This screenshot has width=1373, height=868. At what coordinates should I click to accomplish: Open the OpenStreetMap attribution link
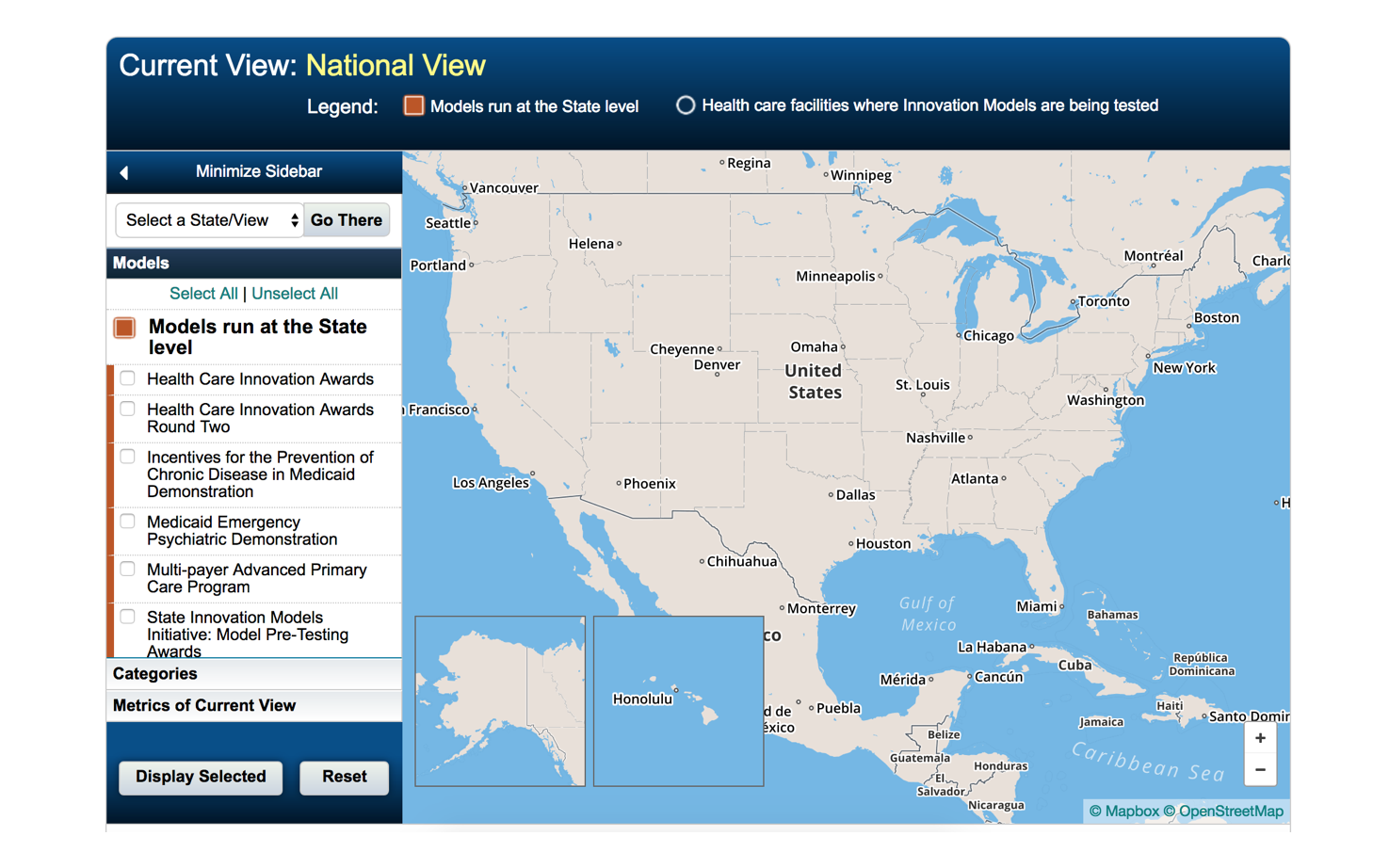1223,812
